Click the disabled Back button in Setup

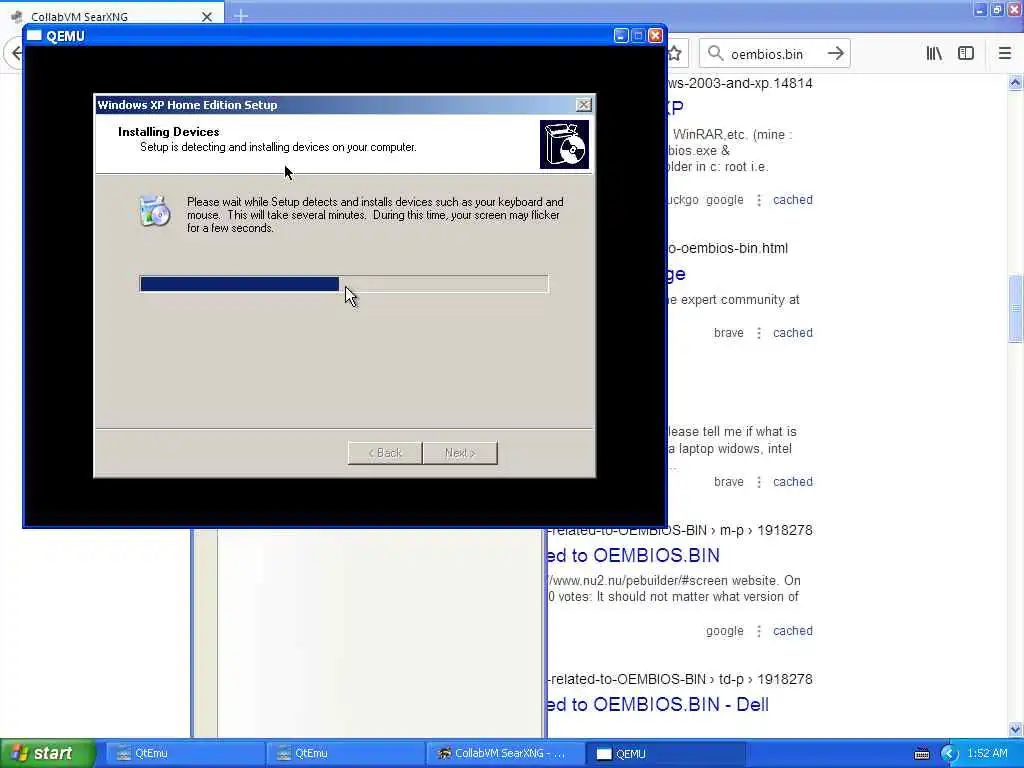[x=385, y=453]
